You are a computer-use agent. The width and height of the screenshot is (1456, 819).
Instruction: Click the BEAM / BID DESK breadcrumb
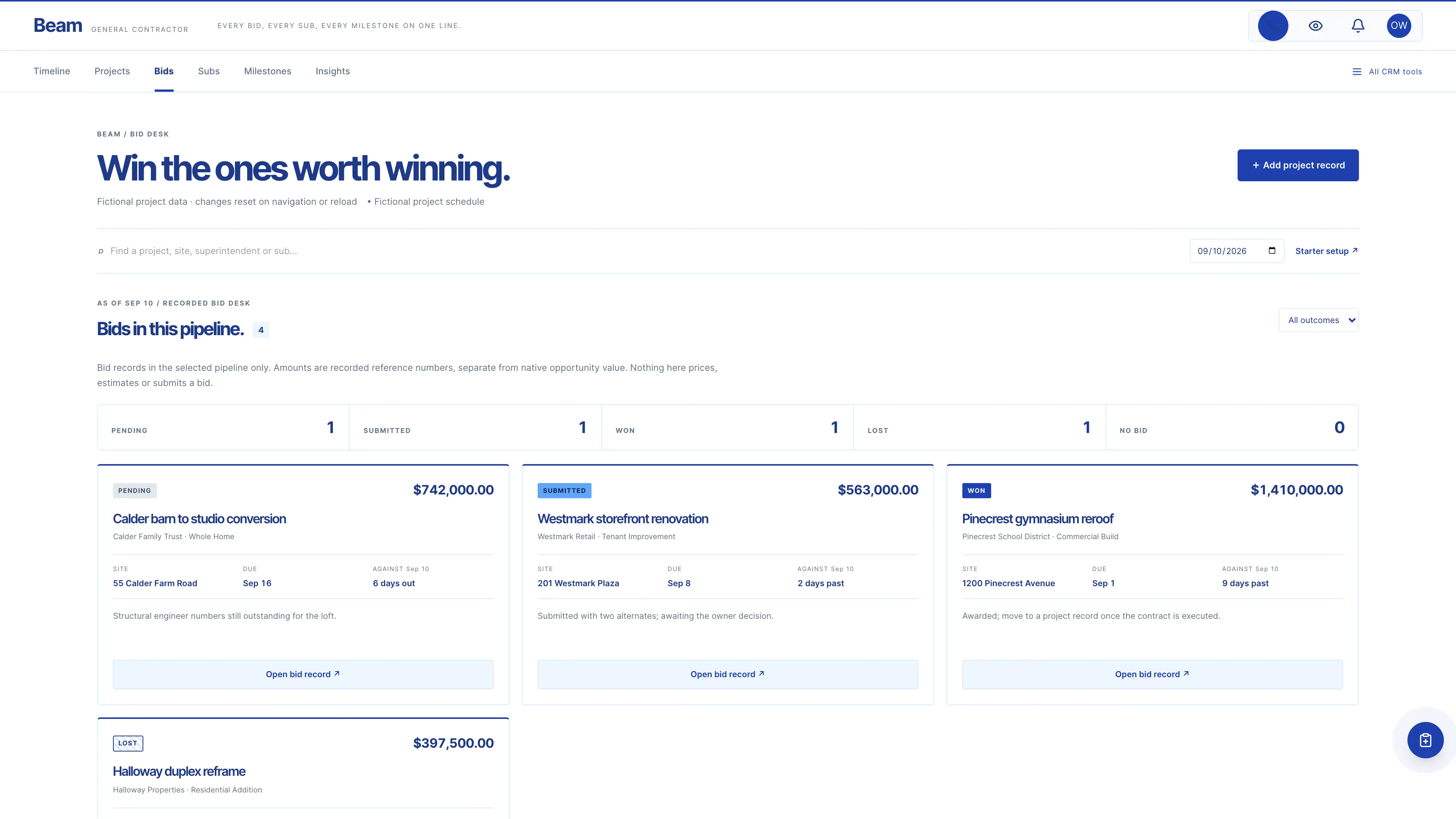pyautogui.click(x=133, y=135)
